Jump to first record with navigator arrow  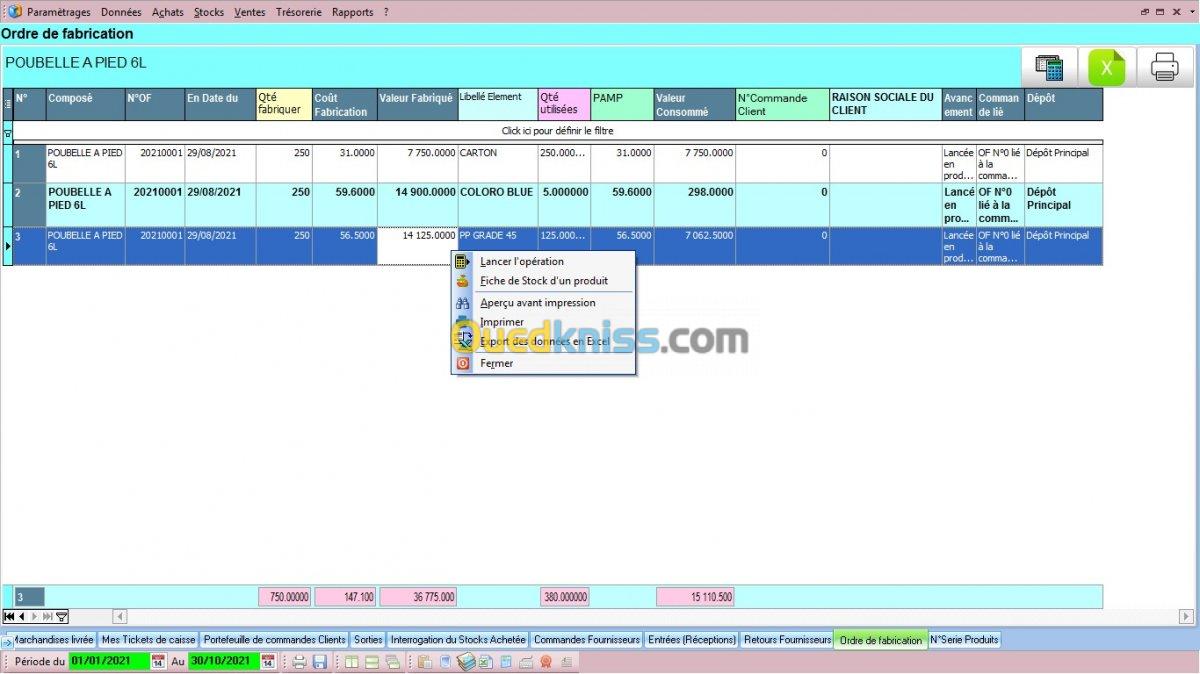[10, 617]
